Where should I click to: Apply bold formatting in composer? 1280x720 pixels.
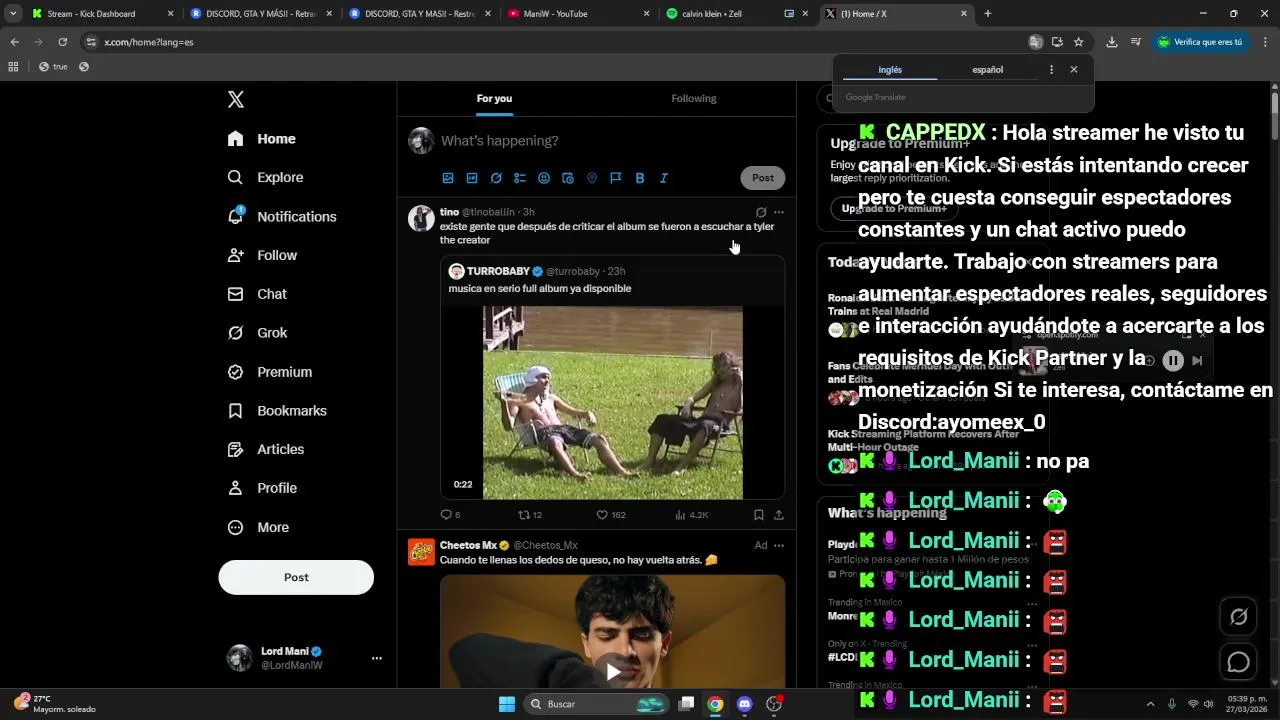click(640, 178)
